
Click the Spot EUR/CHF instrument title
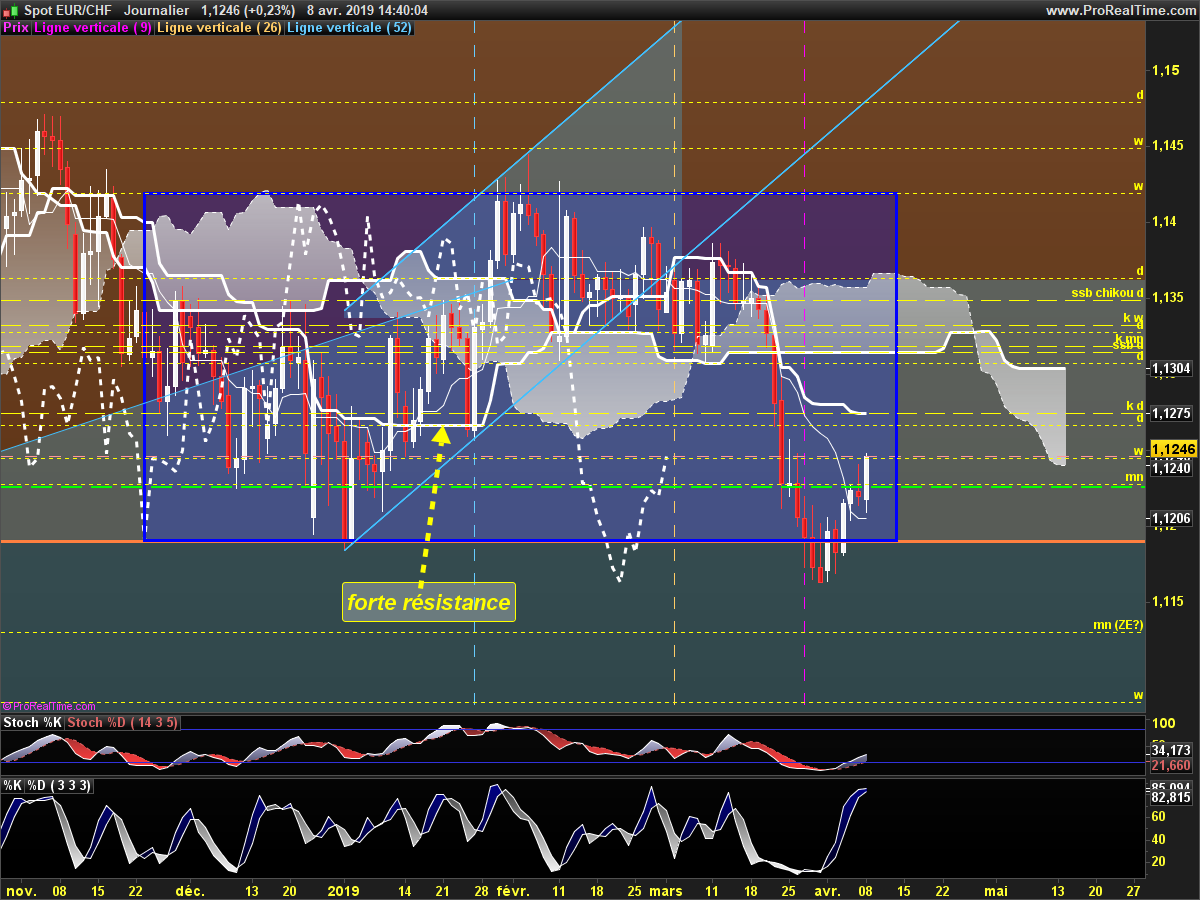click(68, 10)
